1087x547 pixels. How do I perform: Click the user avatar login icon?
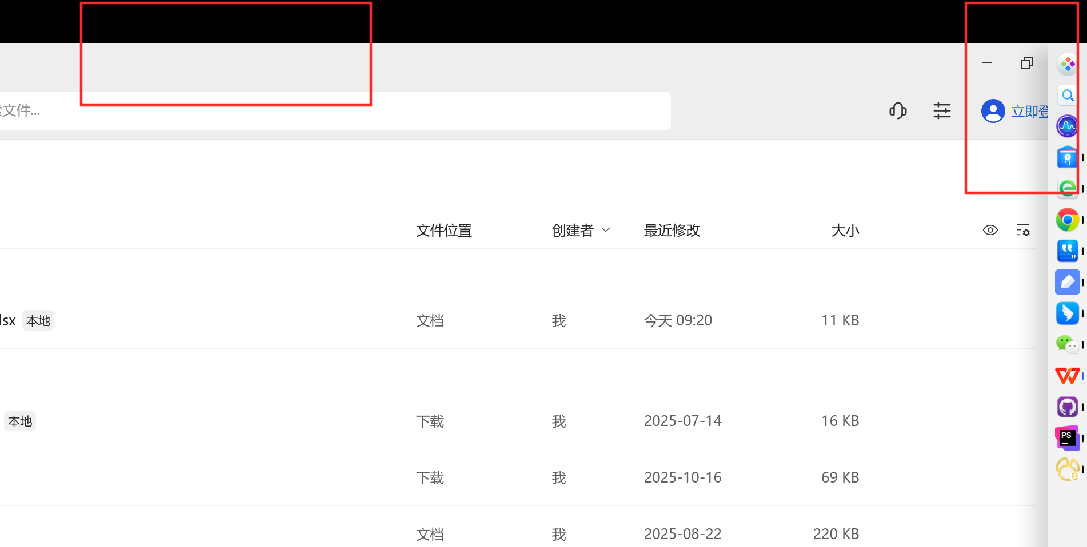[993, 111]
